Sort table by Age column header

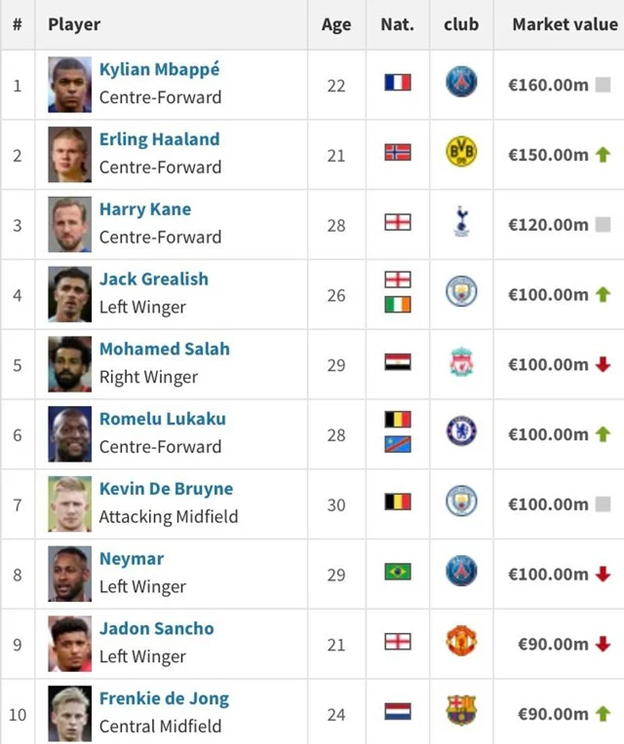[336, 24]
